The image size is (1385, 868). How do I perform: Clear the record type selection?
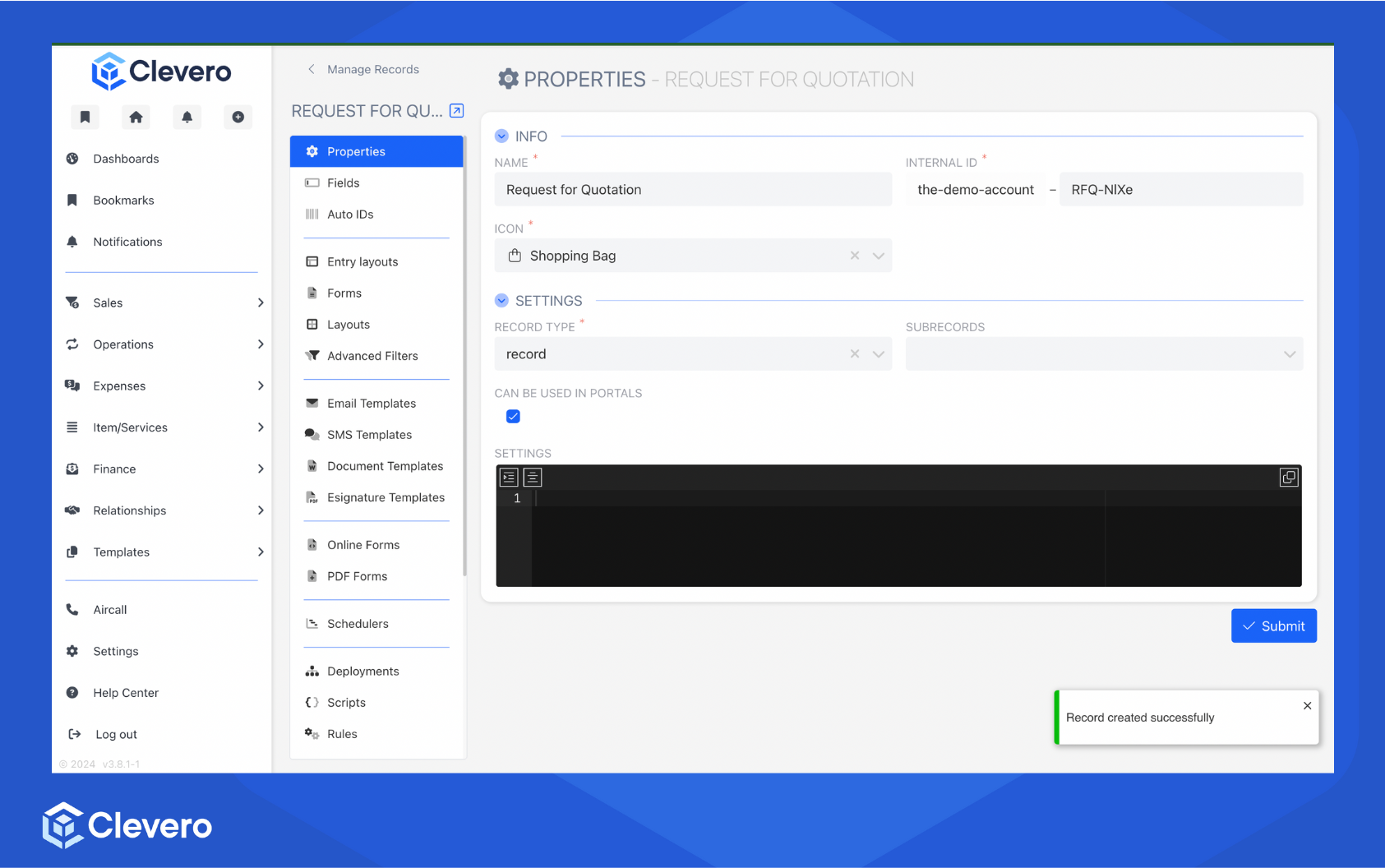pyautogui.click(x=855, y=354)
